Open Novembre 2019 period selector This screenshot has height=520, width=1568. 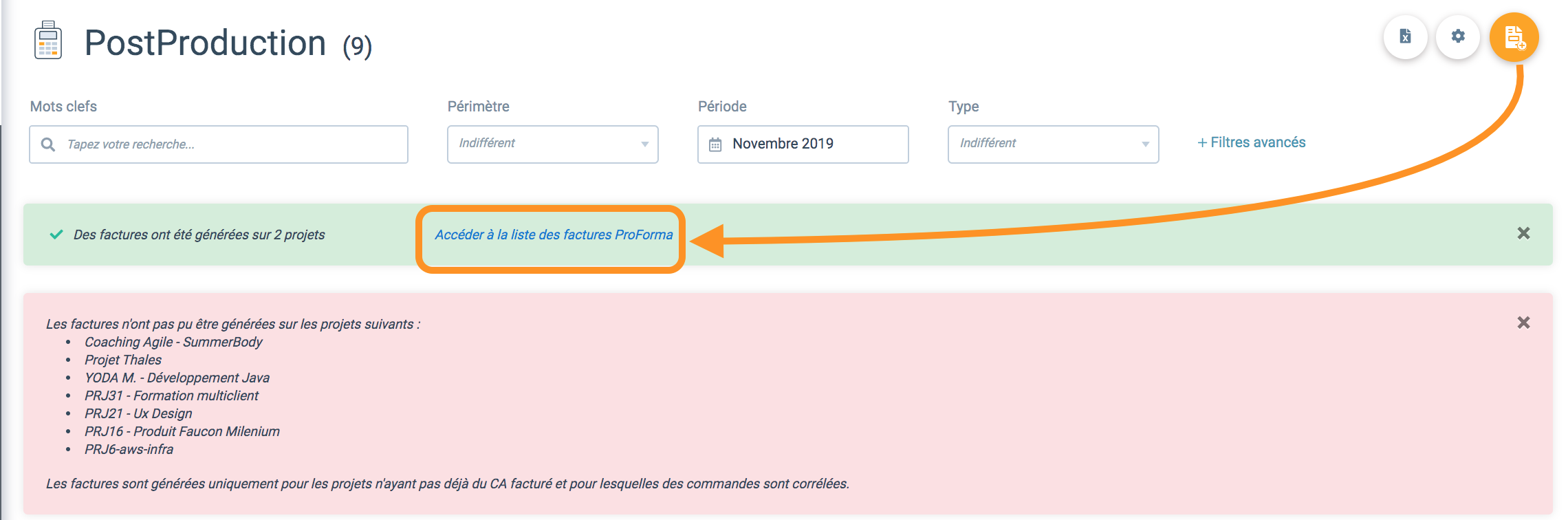803,144
